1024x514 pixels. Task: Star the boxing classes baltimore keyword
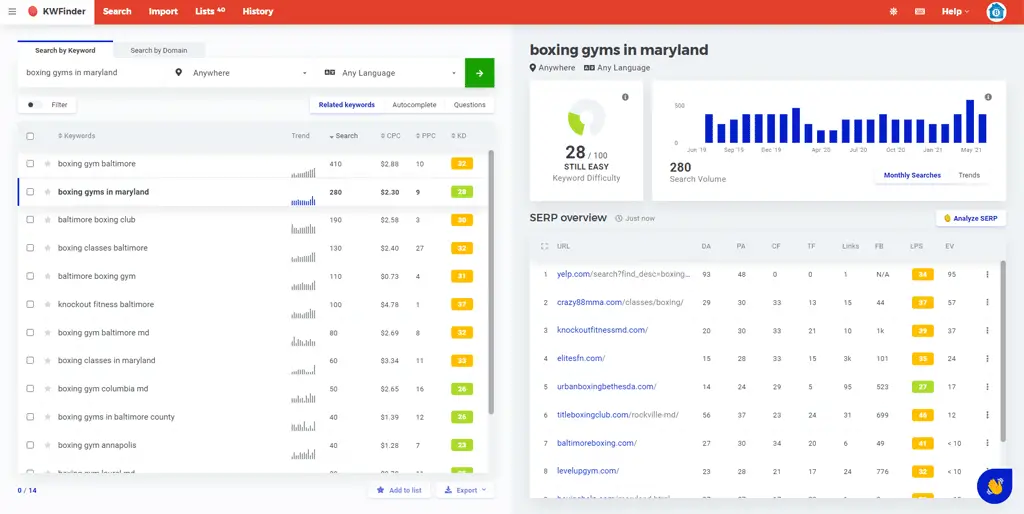tap(48, 248)
